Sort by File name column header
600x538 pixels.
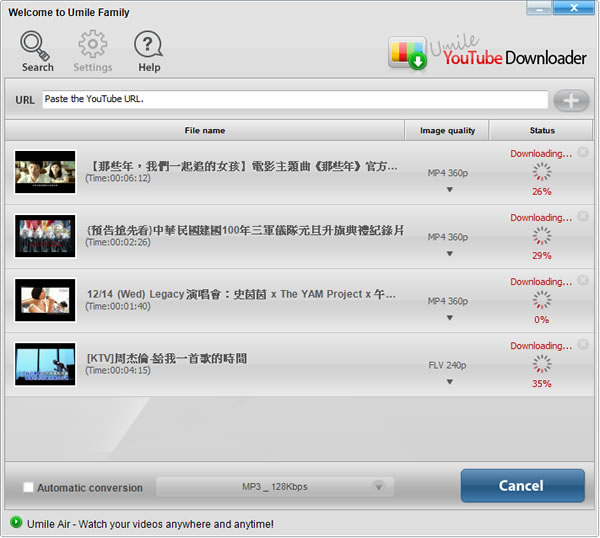(x=205, y=130)
